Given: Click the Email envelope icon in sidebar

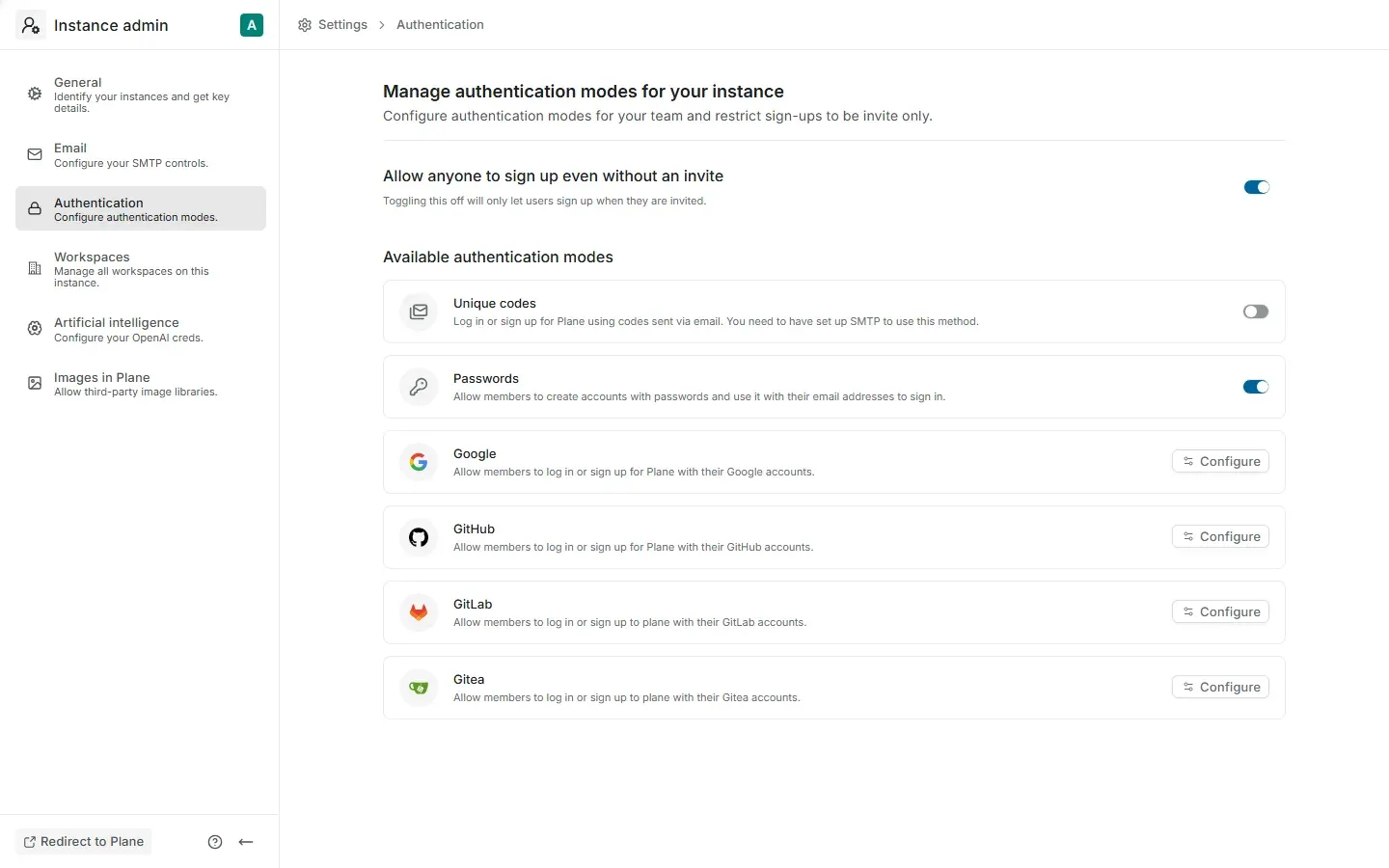Looking at the screenshot, I should tap(35, 154).
